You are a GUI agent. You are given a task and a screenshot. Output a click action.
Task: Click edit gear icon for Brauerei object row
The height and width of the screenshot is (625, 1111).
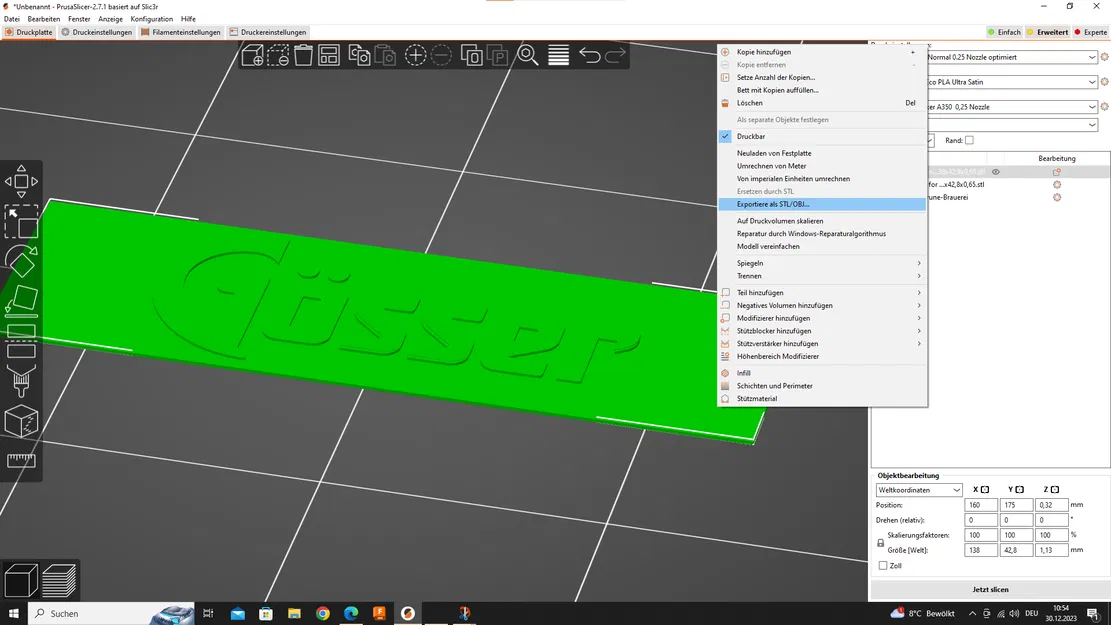point(1056,197)
